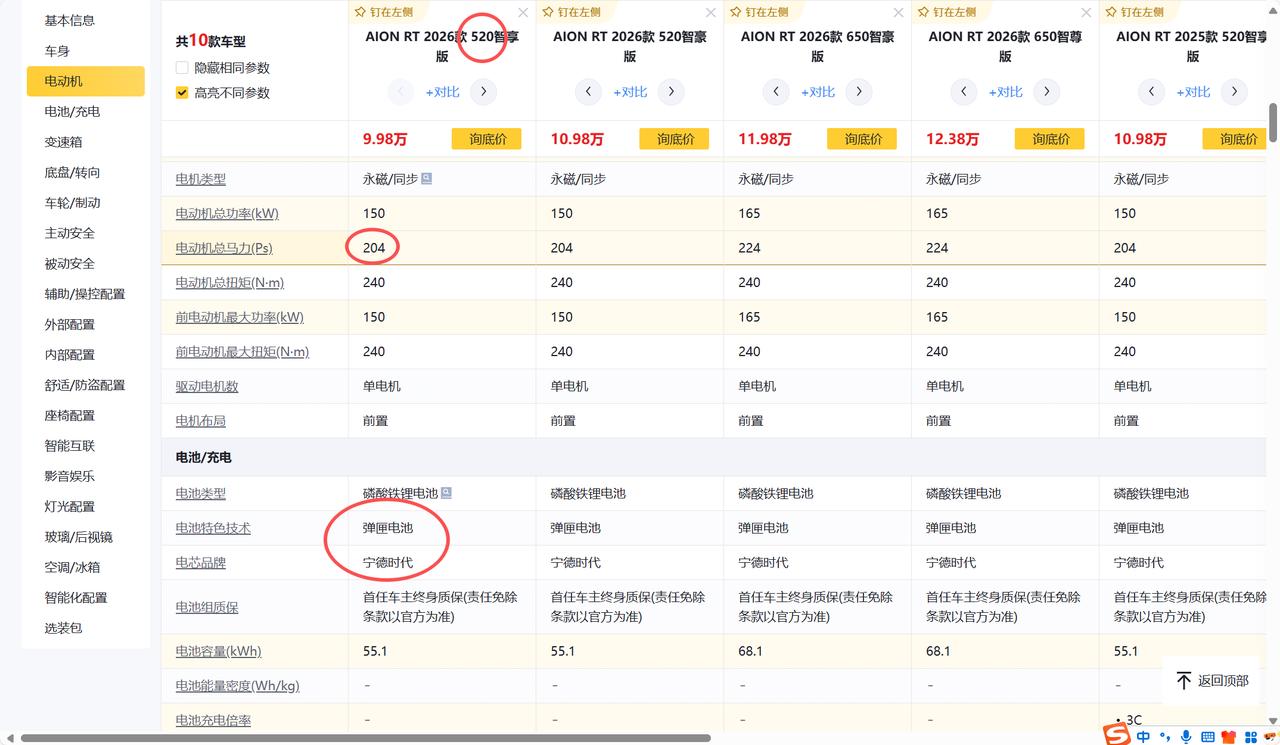Image resolution: width=1280 pixels, height=745 pixels.
Task: Open info icon beside 永磁/同步 in first column
Action: pos(427,179)
